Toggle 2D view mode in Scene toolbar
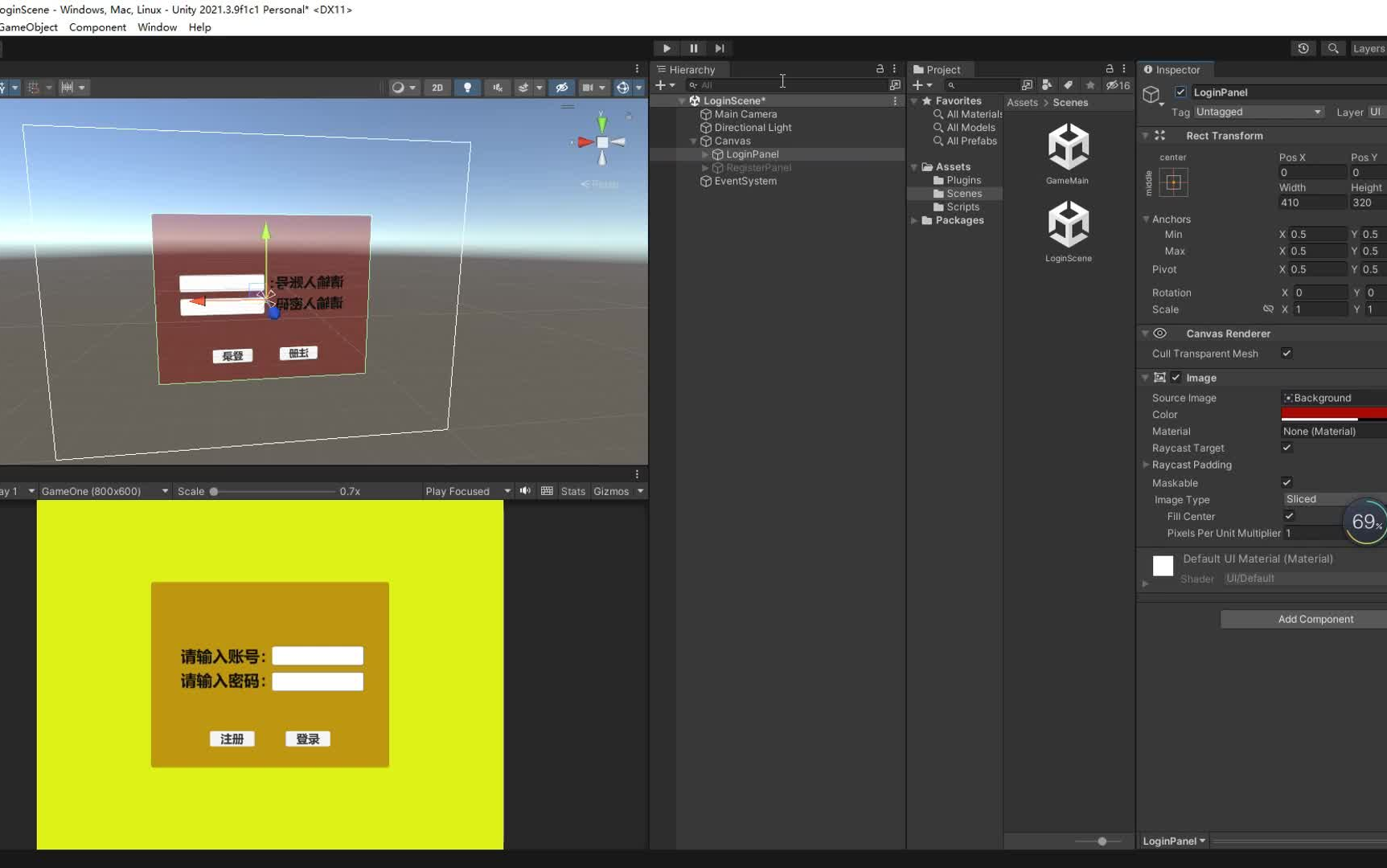This screenshot has width=1387, height=868. [x=437, y=88]
